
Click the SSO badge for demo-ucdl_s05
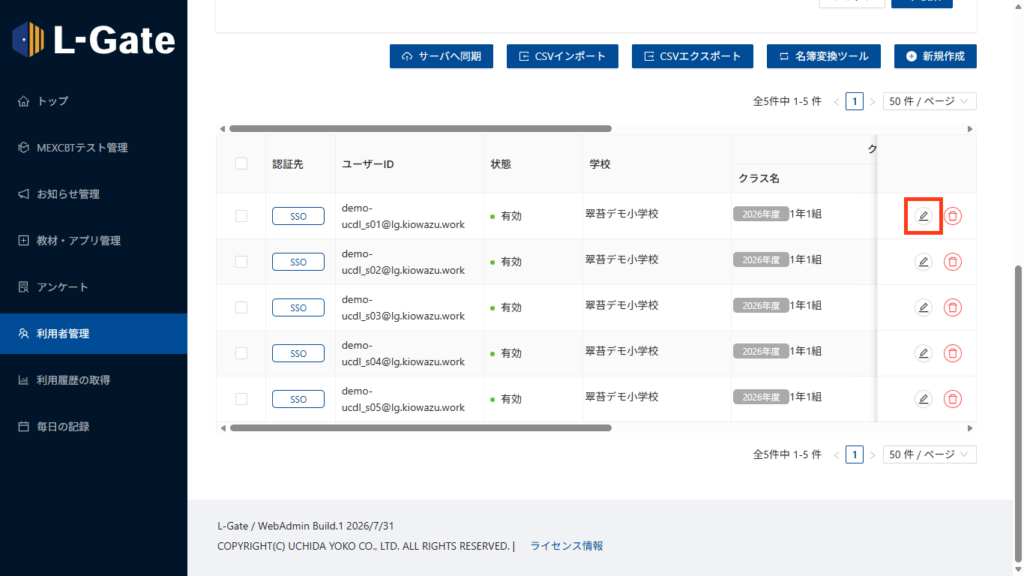coord(298,399)
